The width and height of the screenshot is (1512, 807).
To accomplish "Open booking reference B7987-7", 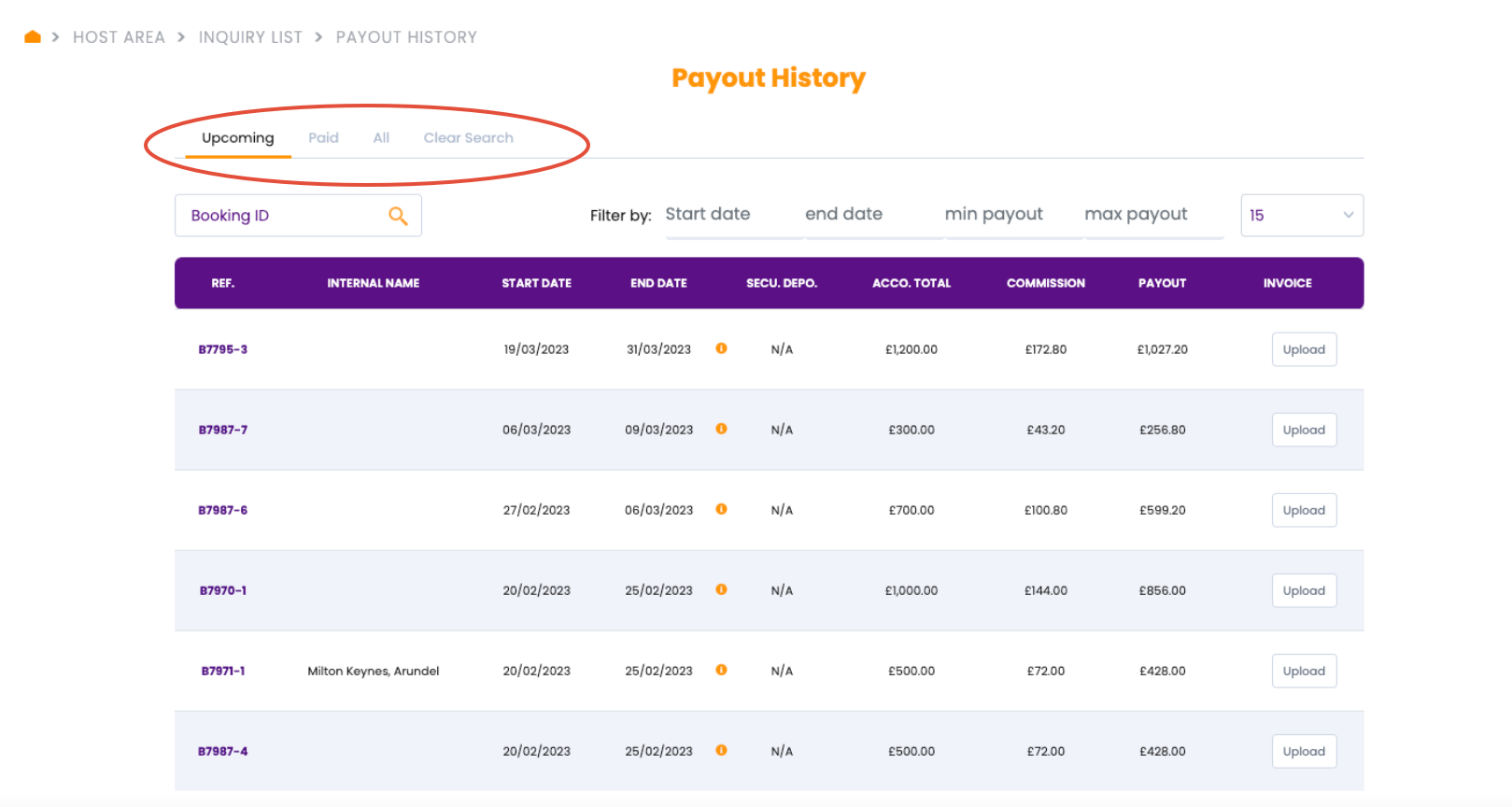I will point(223,430).
